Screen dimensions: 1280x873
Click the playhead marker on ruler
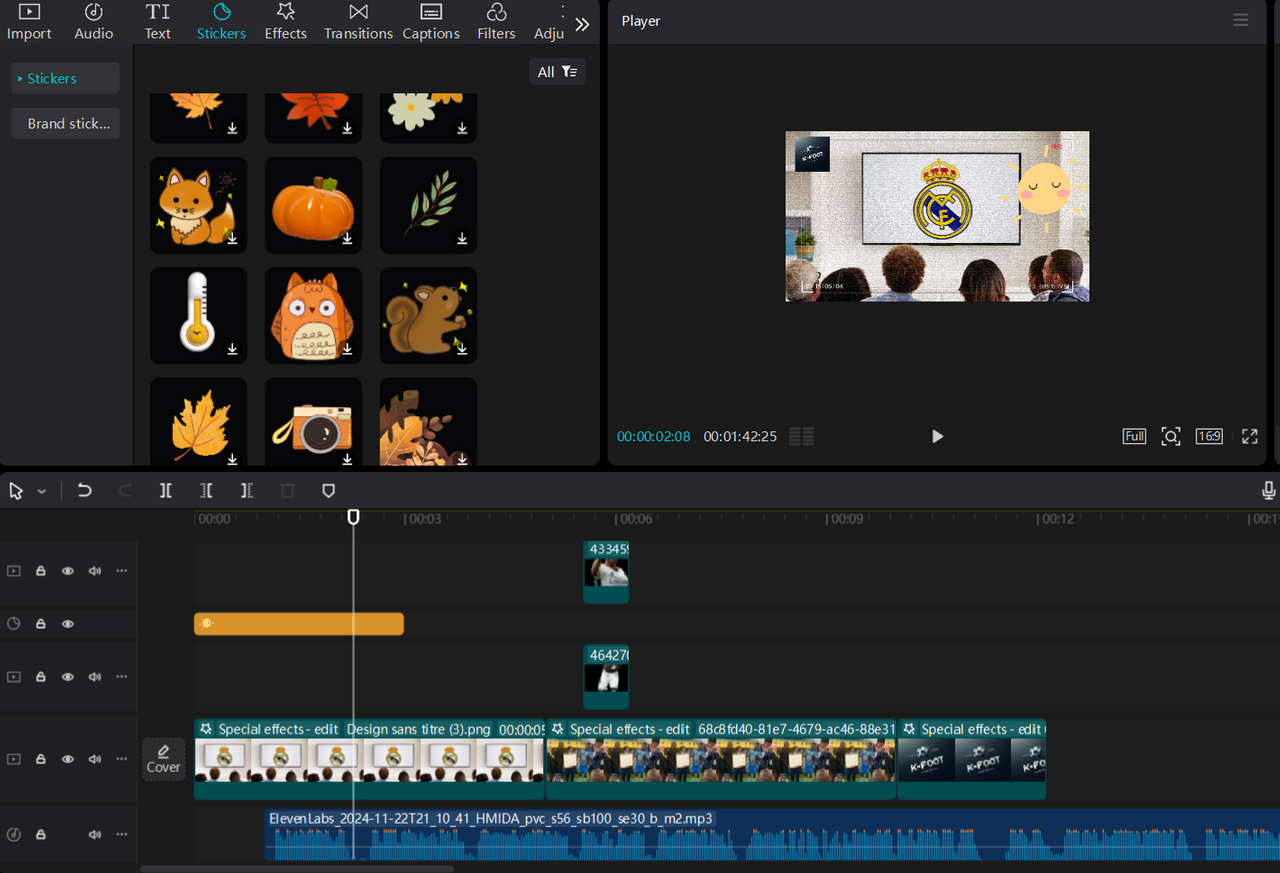coord(353,517)
